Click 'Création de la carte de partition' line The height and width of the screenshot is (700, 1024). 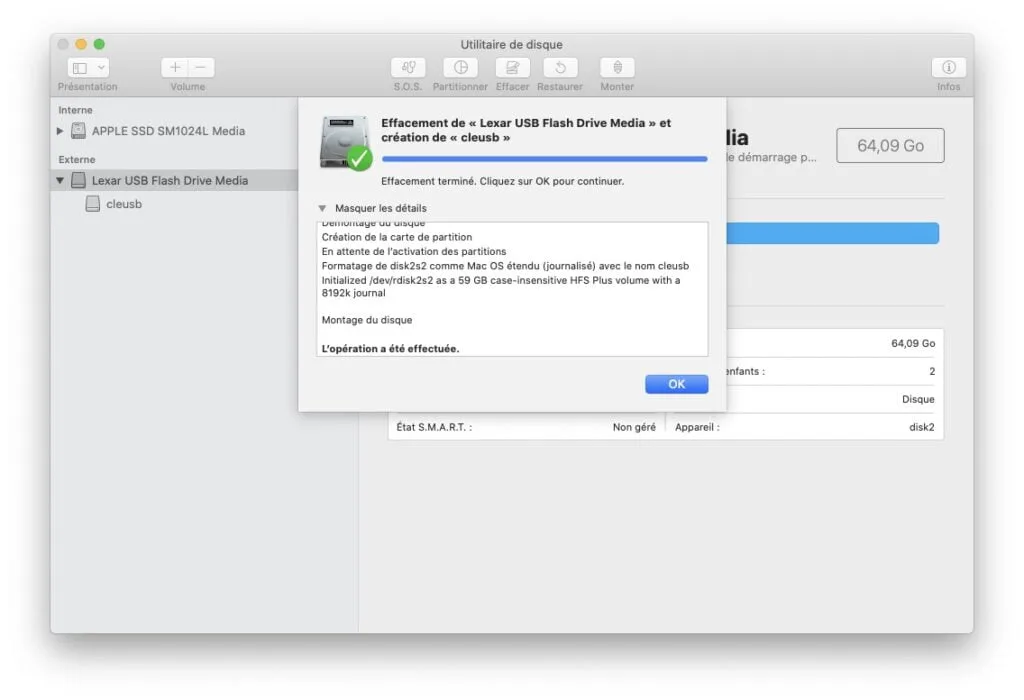coord(396,237)
